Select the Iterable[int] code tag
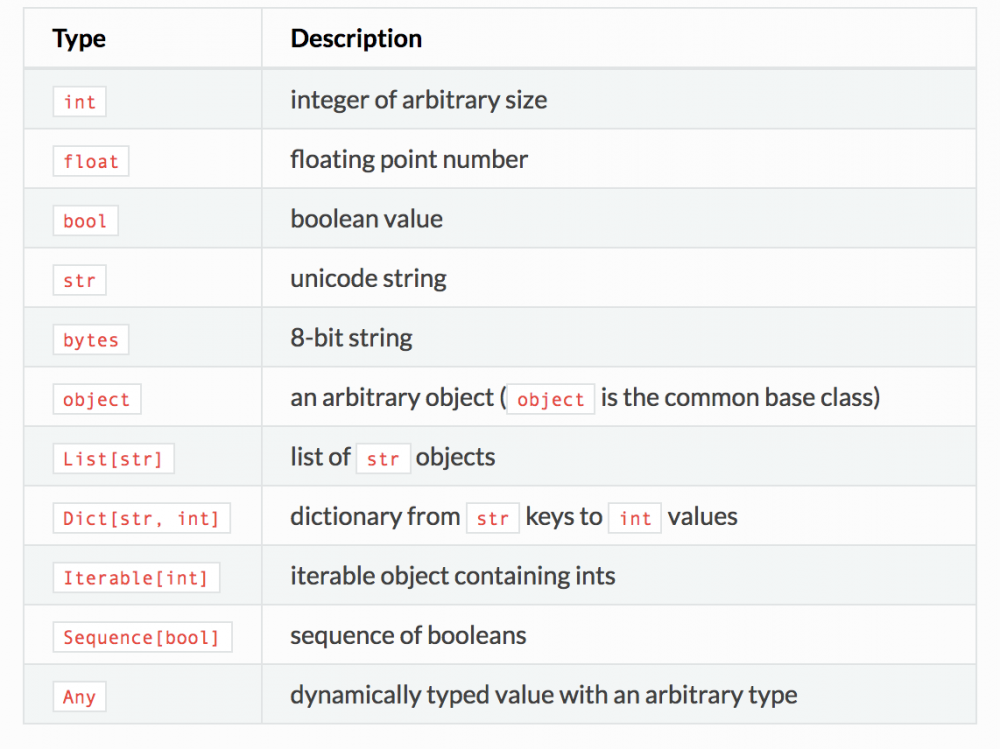Image resolution: width=1000 pixels, height=749 pixels. tap(135, 578)
